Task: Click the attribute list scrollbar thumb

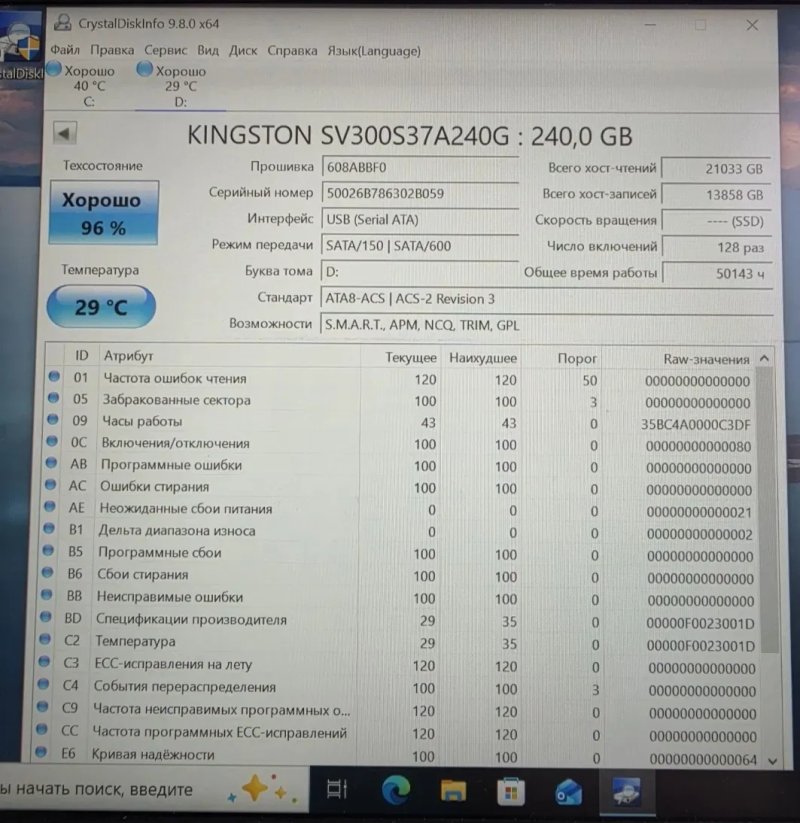Action: point(767,510)
